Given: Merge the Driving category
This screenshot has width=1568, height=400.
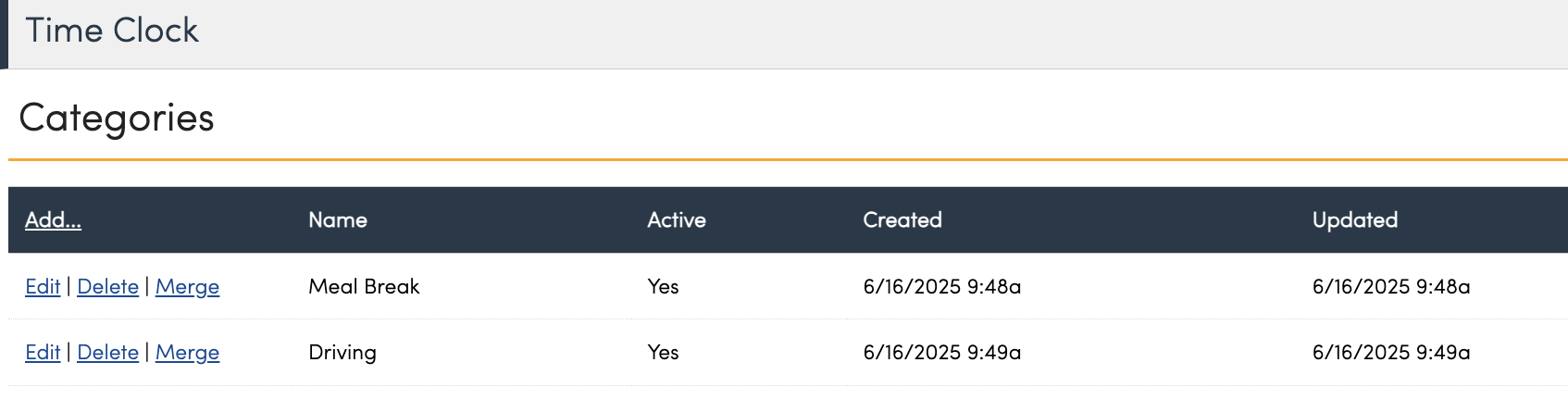Looking at the screenshot, I should click(x=187, y=353).
